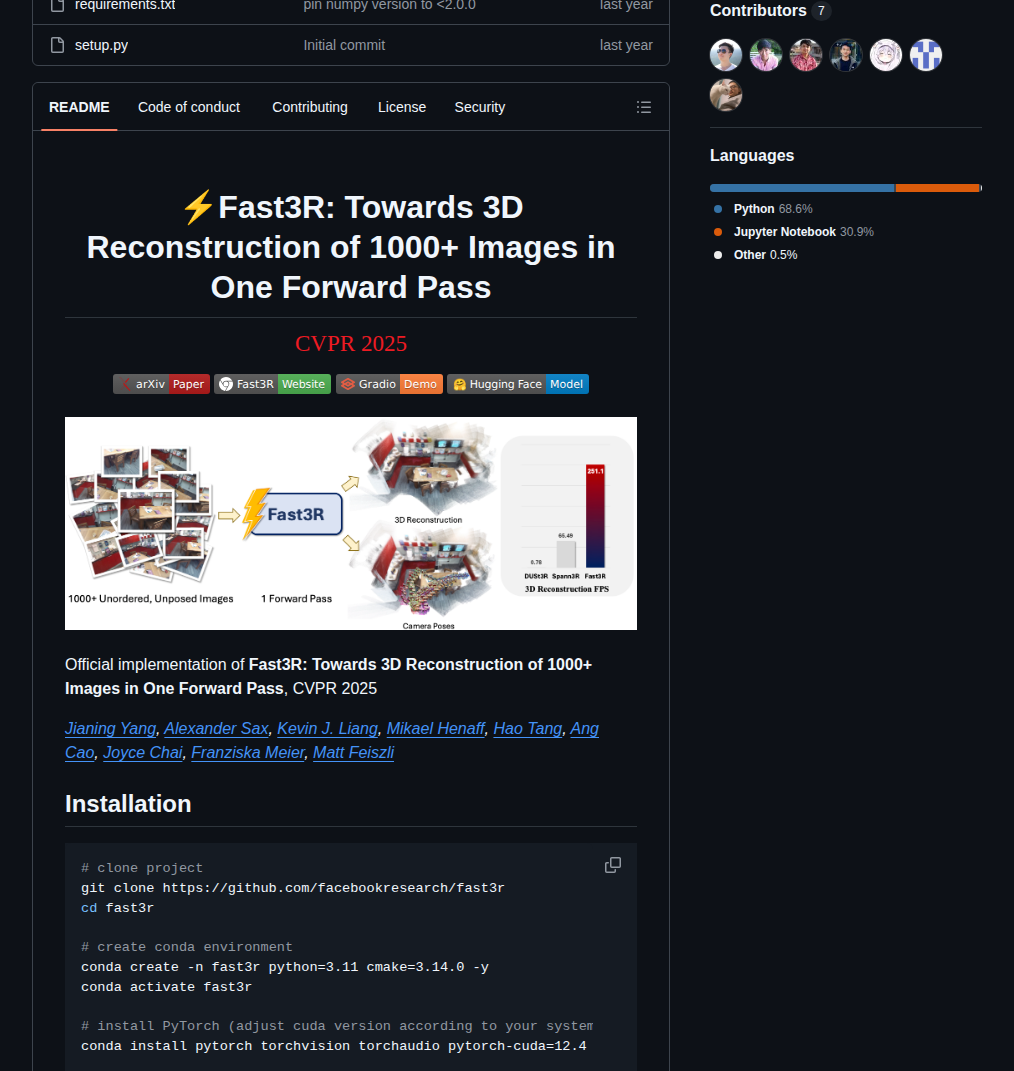Image resolution: width=1014 pixels, height=1071 pixels.
Task: Open the 'pin numpy version' commit message
Action: click(389, 5)
